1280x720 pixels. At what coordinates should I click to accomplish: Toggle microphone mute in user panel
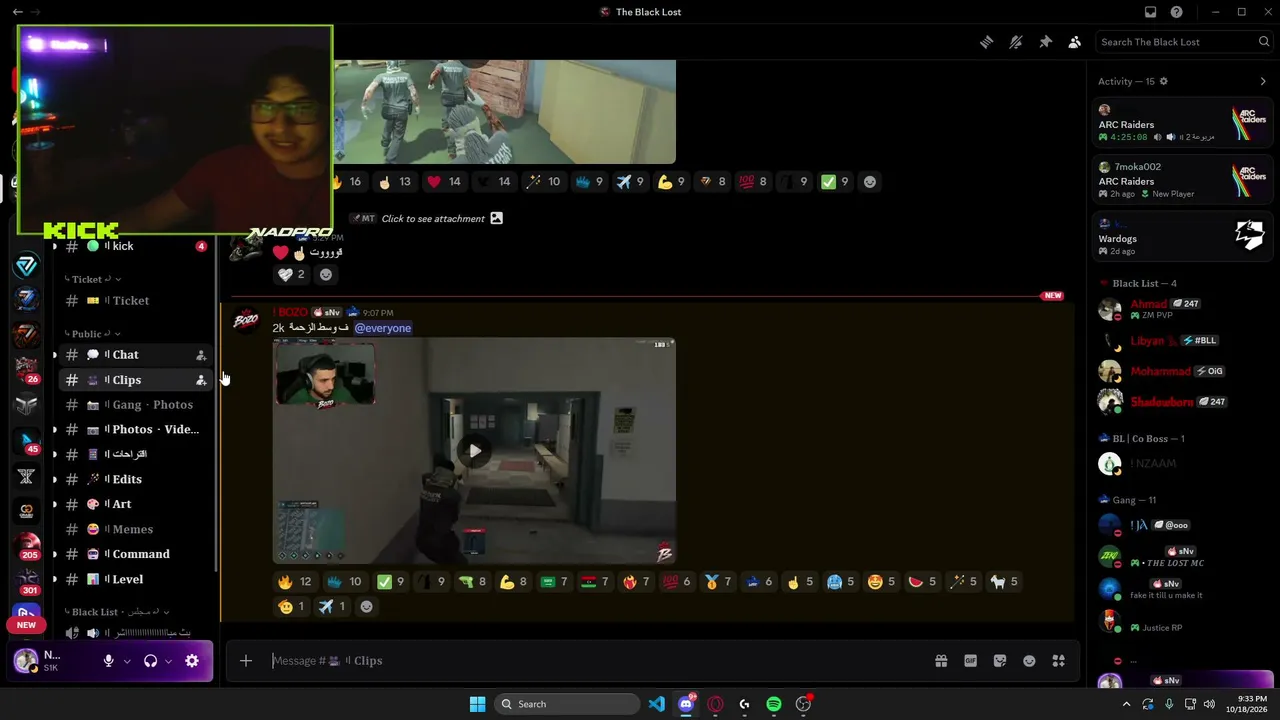click(109, 661)
